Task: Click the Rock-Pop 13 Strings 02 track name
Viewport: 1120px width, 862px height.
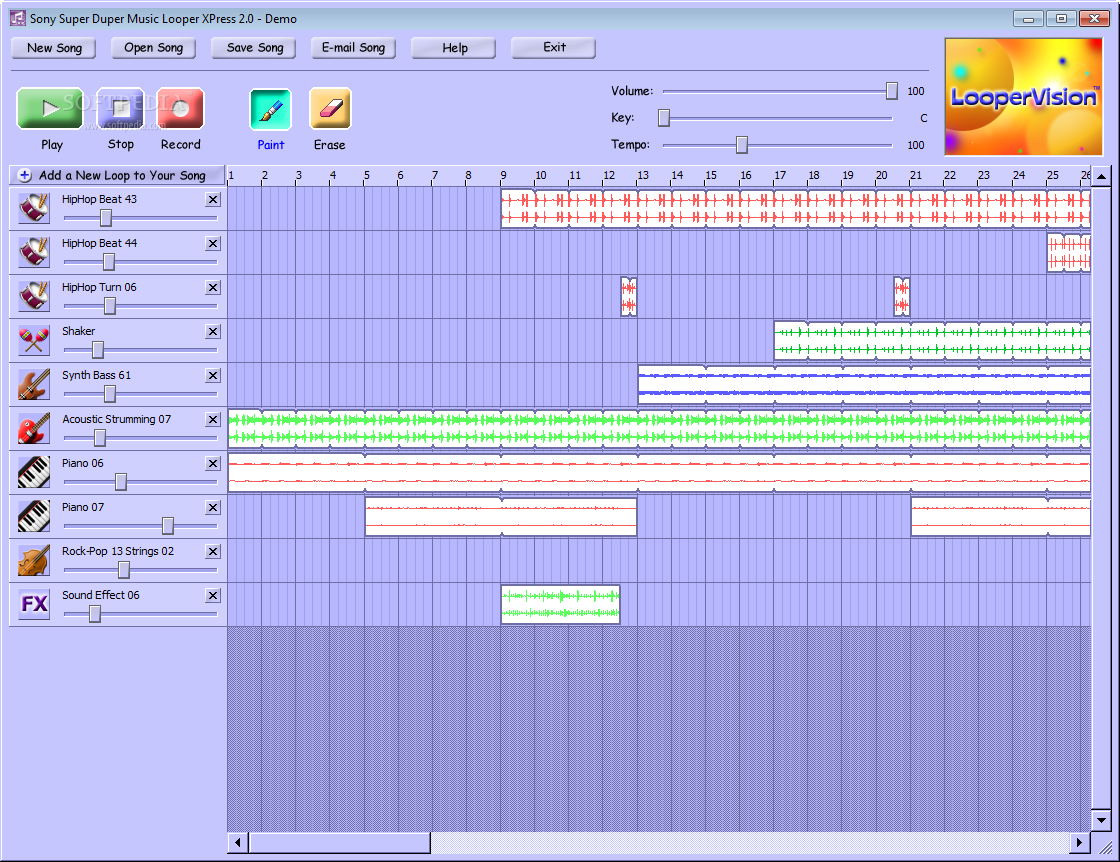Action: coord(118,551)
